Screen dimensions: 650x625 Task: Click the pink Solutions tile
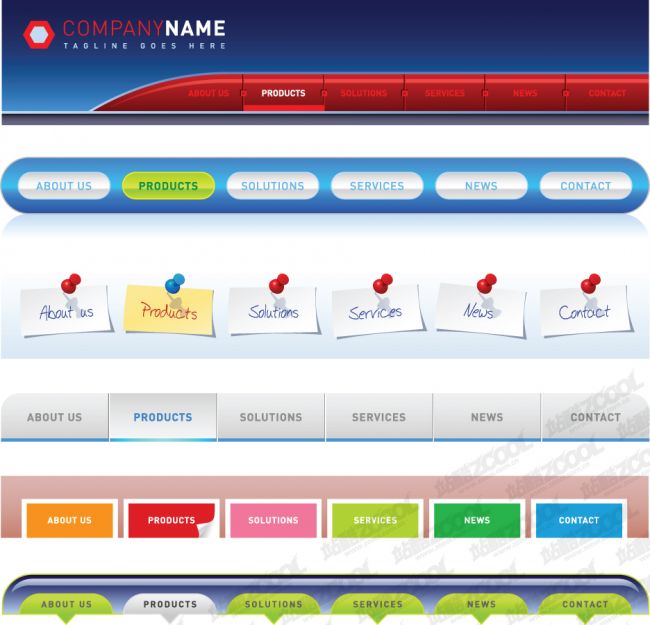[273, 520]
